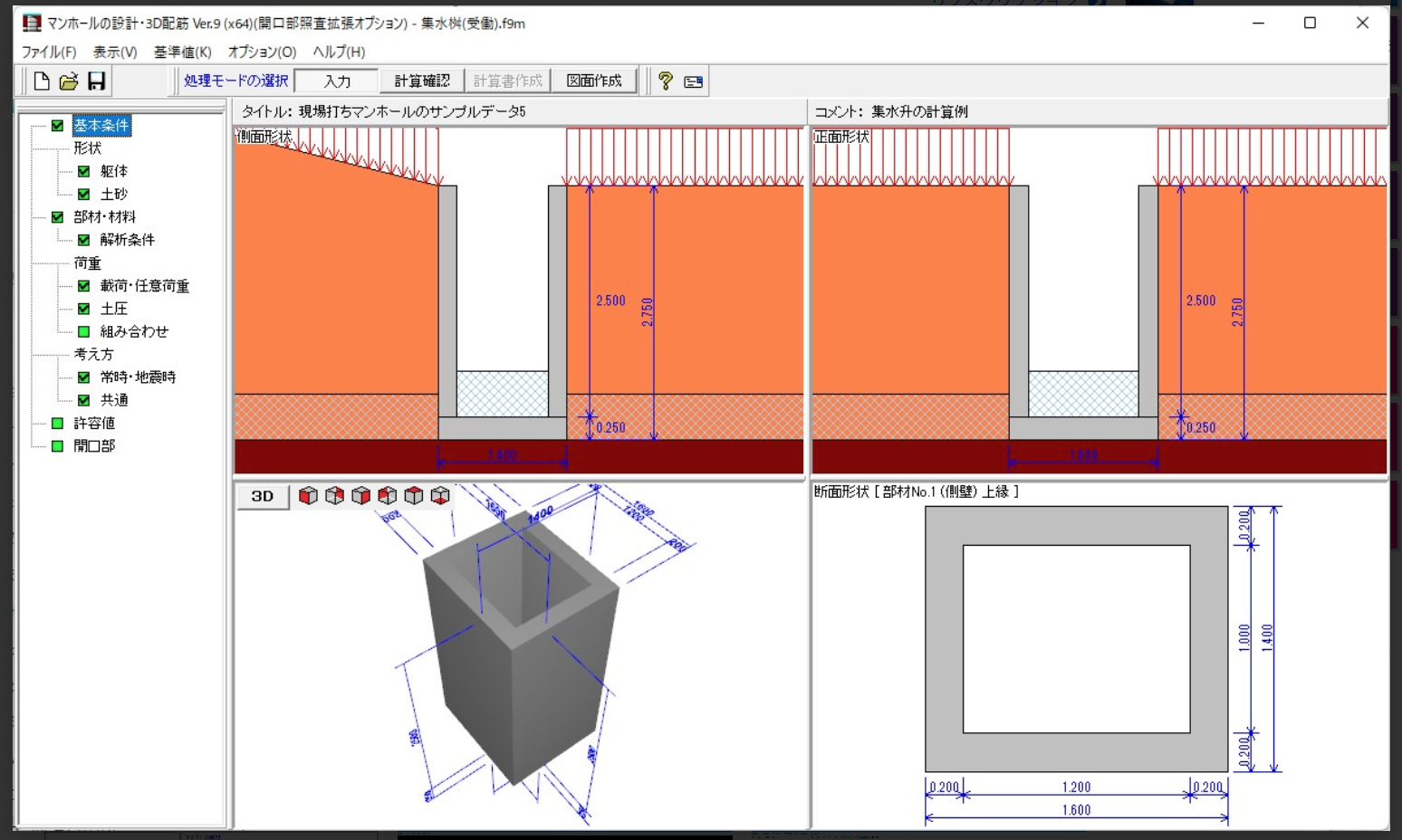The image size is (1402, 840).
Task: Click the card icon right of the help icon
Action: point(694,81)
